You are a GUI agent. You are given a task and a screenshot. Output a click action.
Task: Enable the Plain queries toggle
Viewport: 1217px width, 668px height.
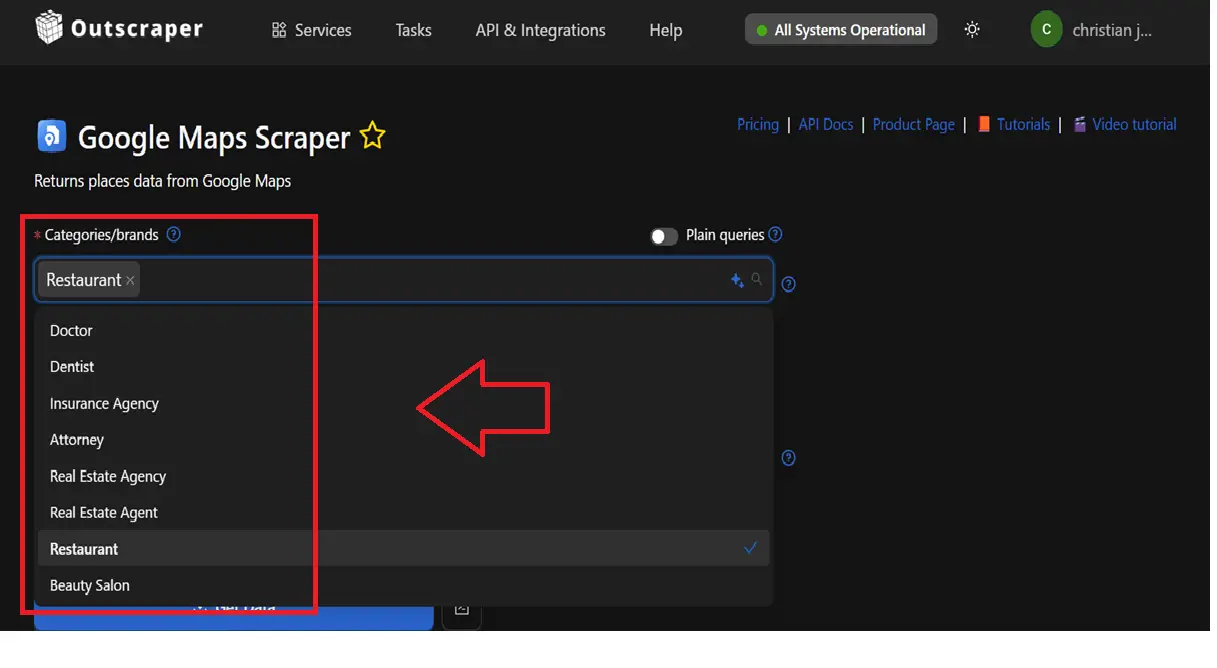(663, 236)
